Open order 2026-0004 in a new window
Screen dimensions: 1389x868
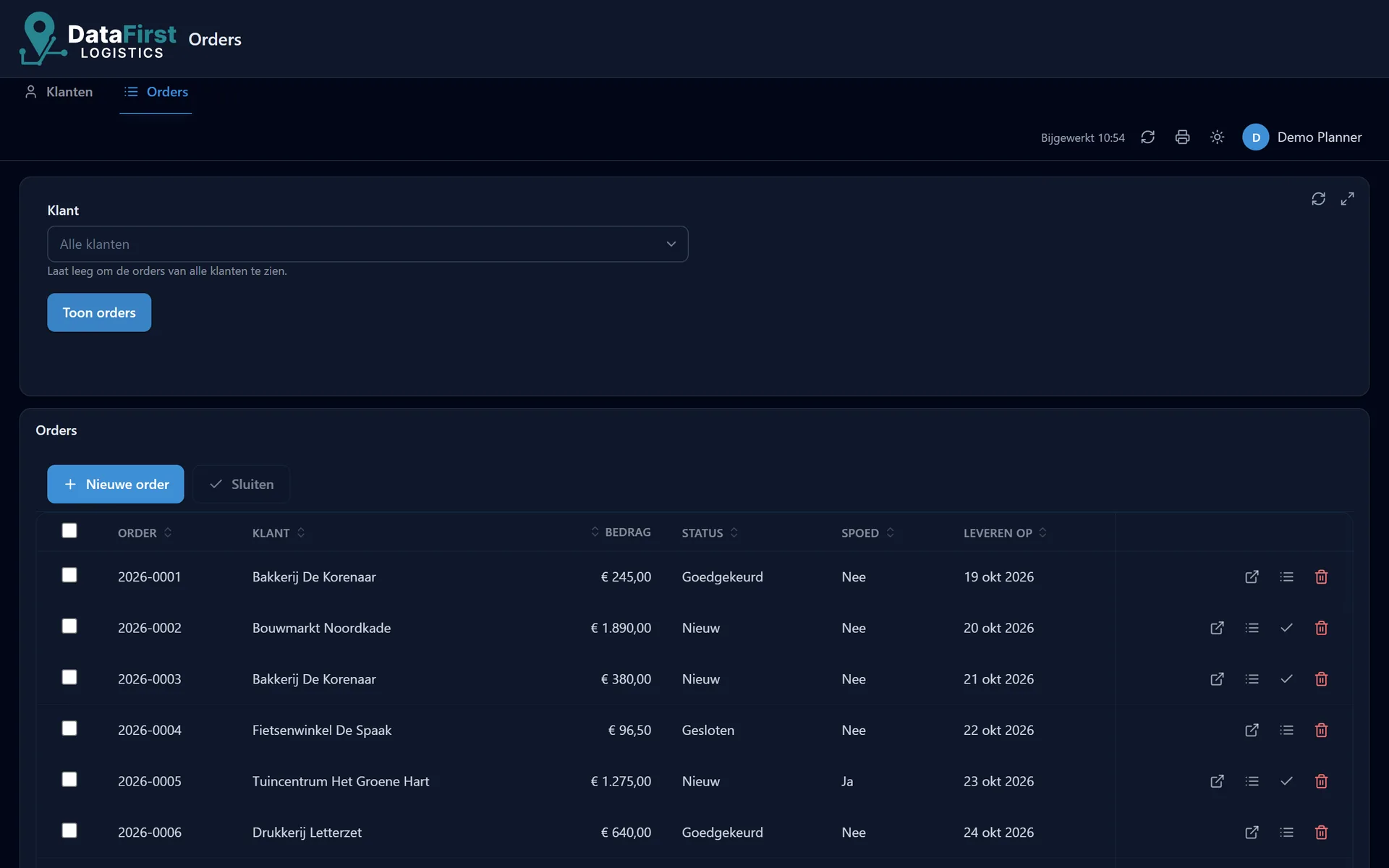[1252, 731]
